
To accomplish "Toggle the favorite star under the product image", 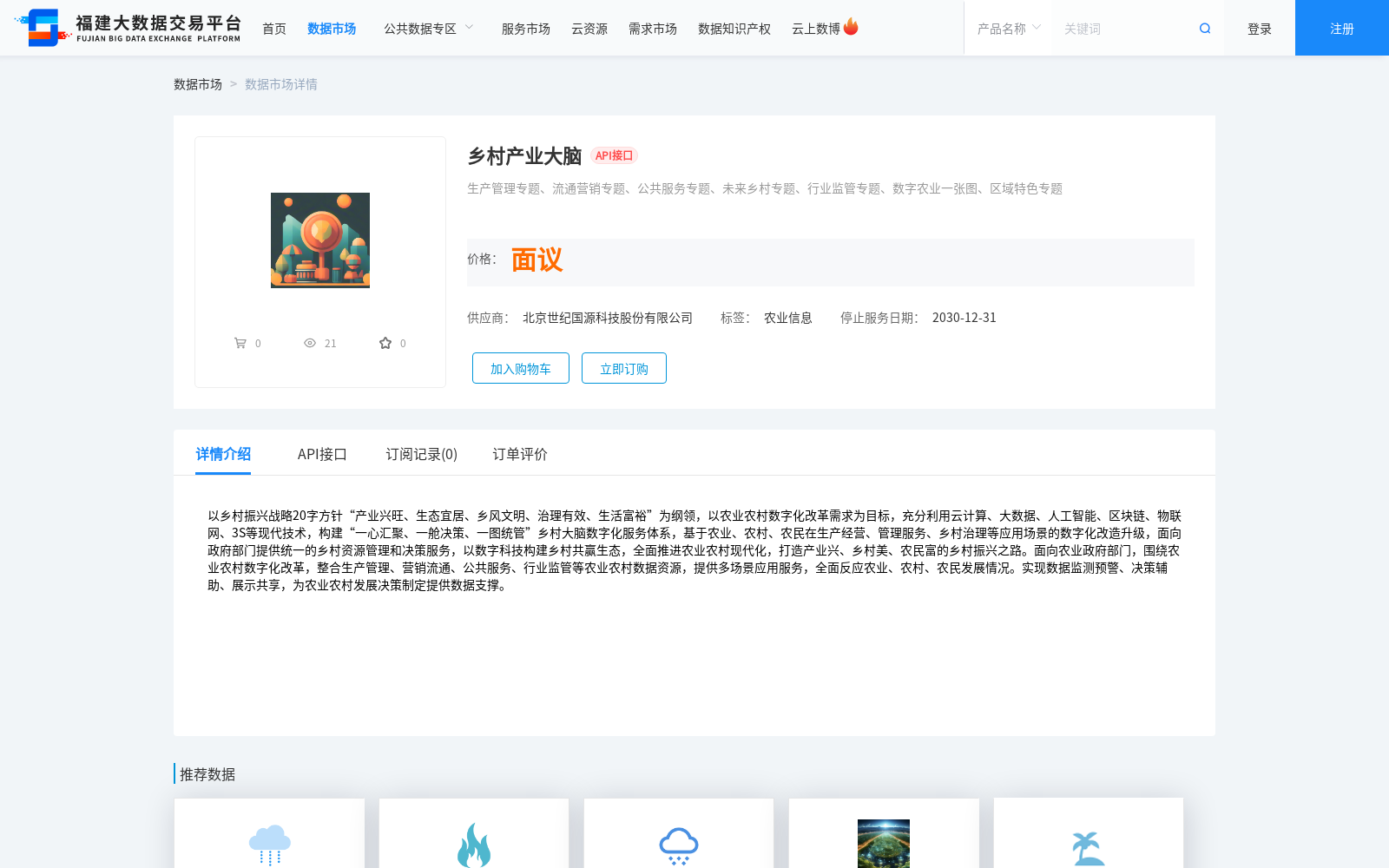I will [385, 343].
